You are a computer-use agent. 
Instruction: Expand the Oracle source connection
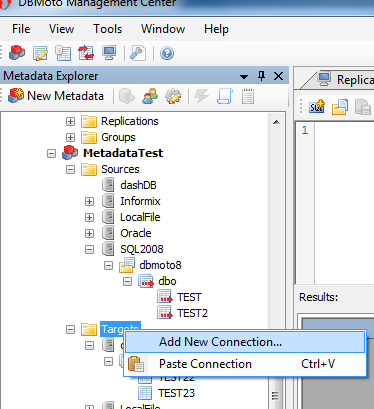89,233
